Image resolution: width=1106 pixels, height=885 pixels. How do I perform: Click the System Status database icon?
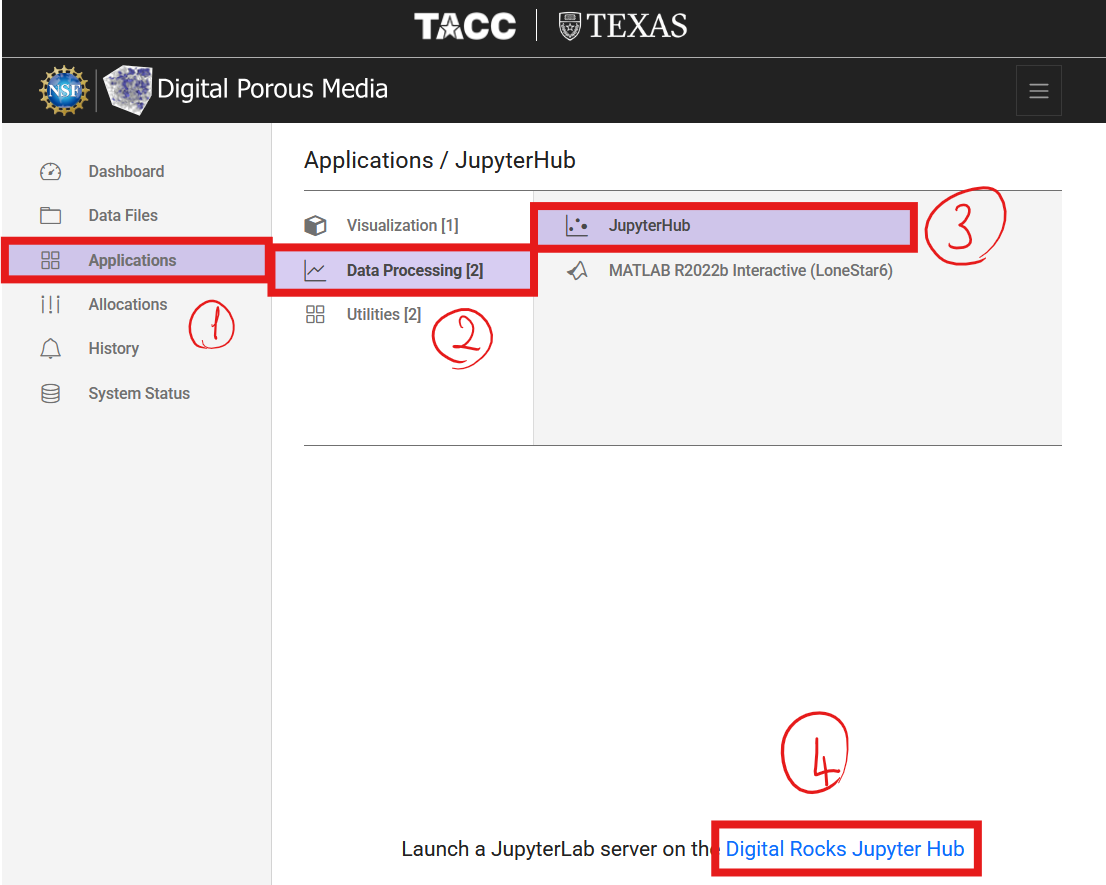pyautogui.click(x=50, y=393)
